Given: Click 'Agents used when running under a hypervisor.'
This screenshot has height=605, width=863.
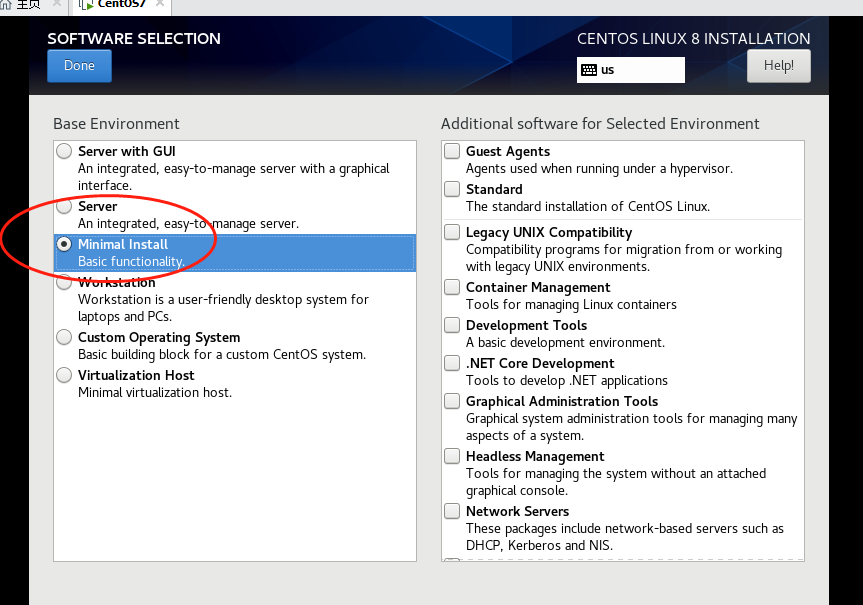Looking at the screenshot, I should (x=599, y=168).
